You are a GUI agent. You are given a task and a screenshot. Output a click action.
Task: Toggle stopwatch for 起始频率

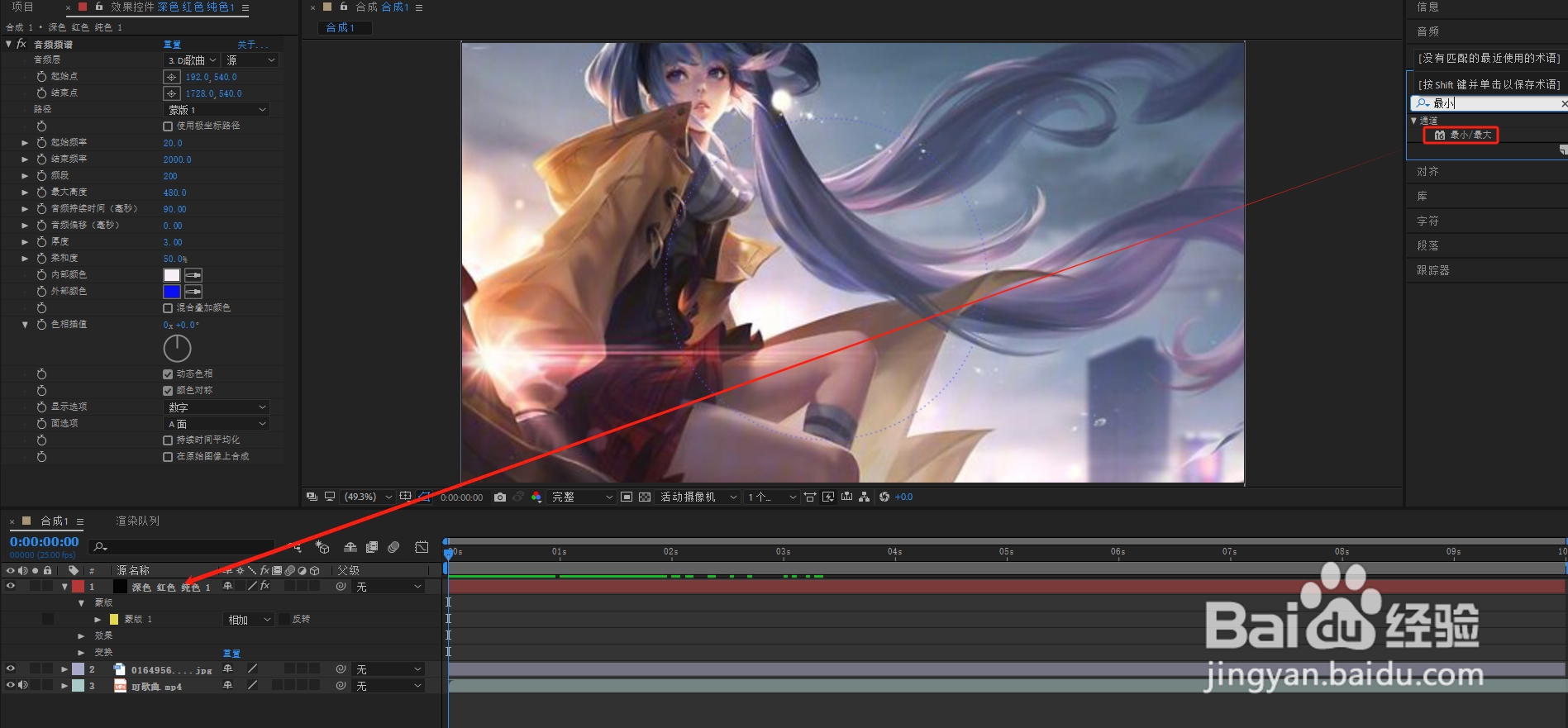pyautogui.click(x=41, y=142)
